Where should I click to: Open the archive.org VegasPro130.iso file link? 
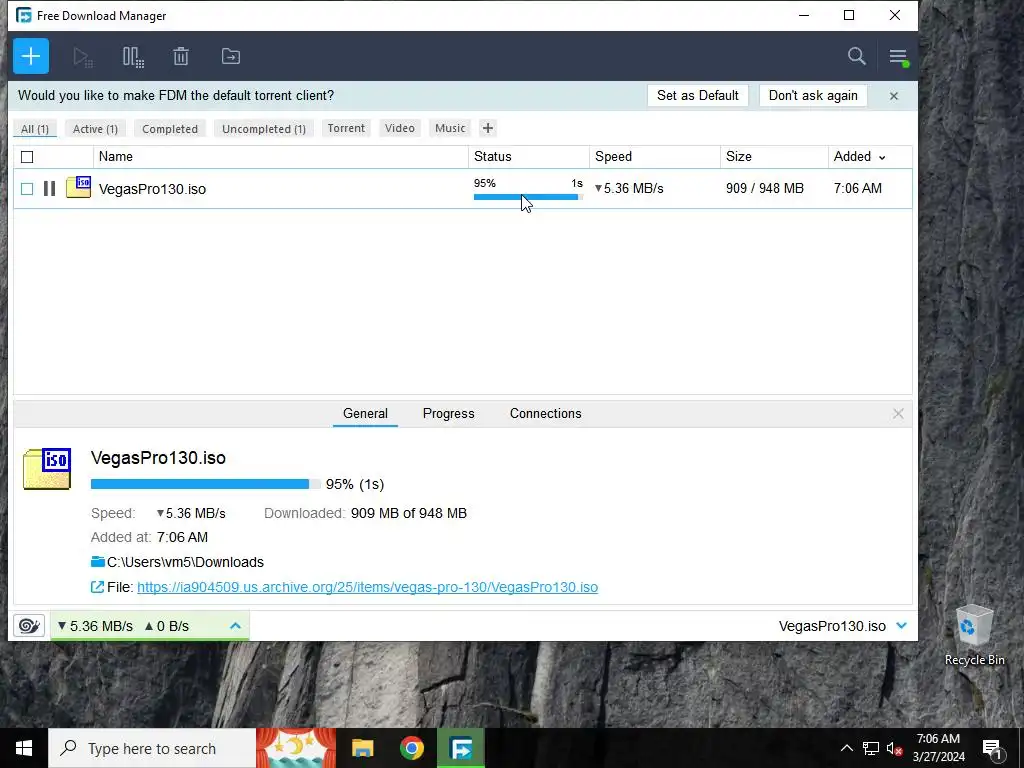368,587
